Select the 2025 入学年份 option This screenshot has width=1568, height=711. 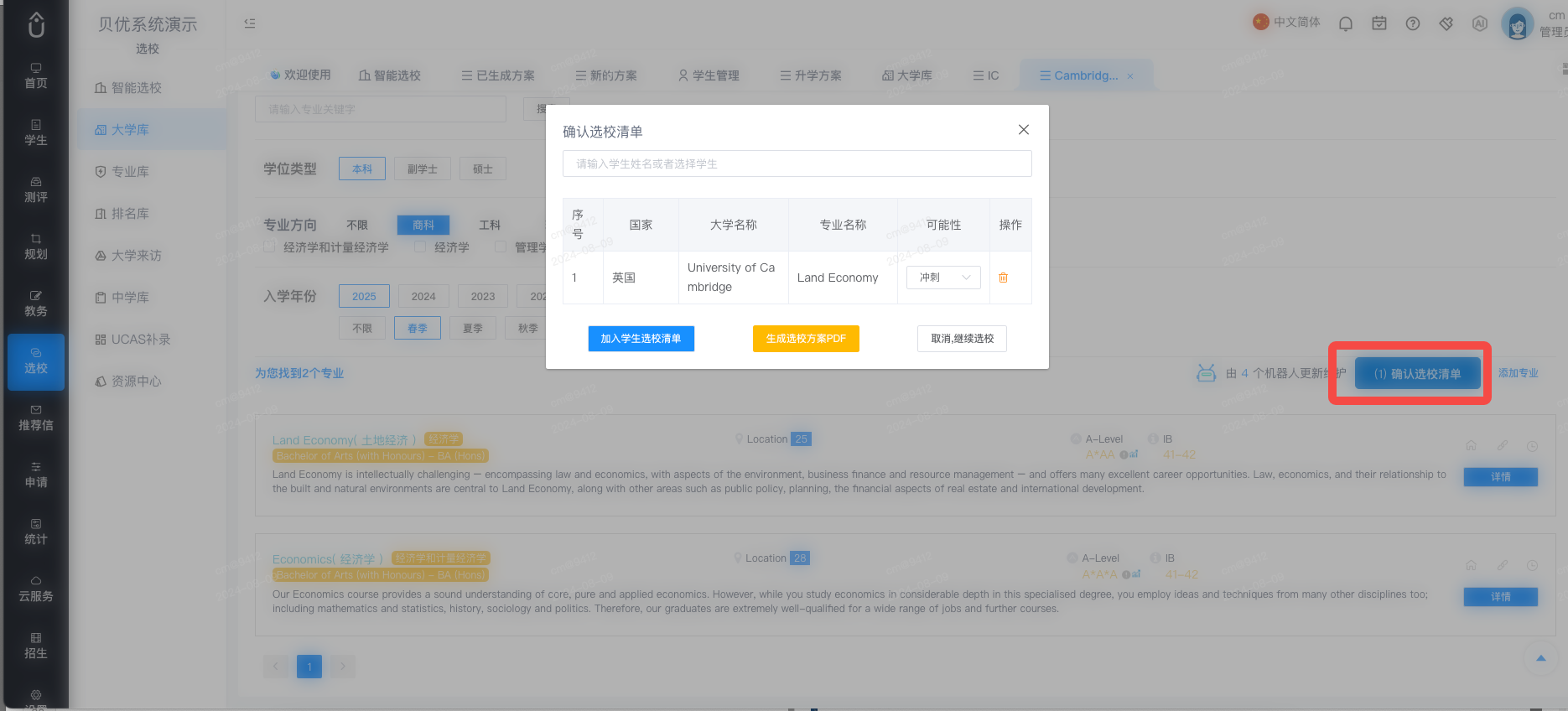click(364, 296)
